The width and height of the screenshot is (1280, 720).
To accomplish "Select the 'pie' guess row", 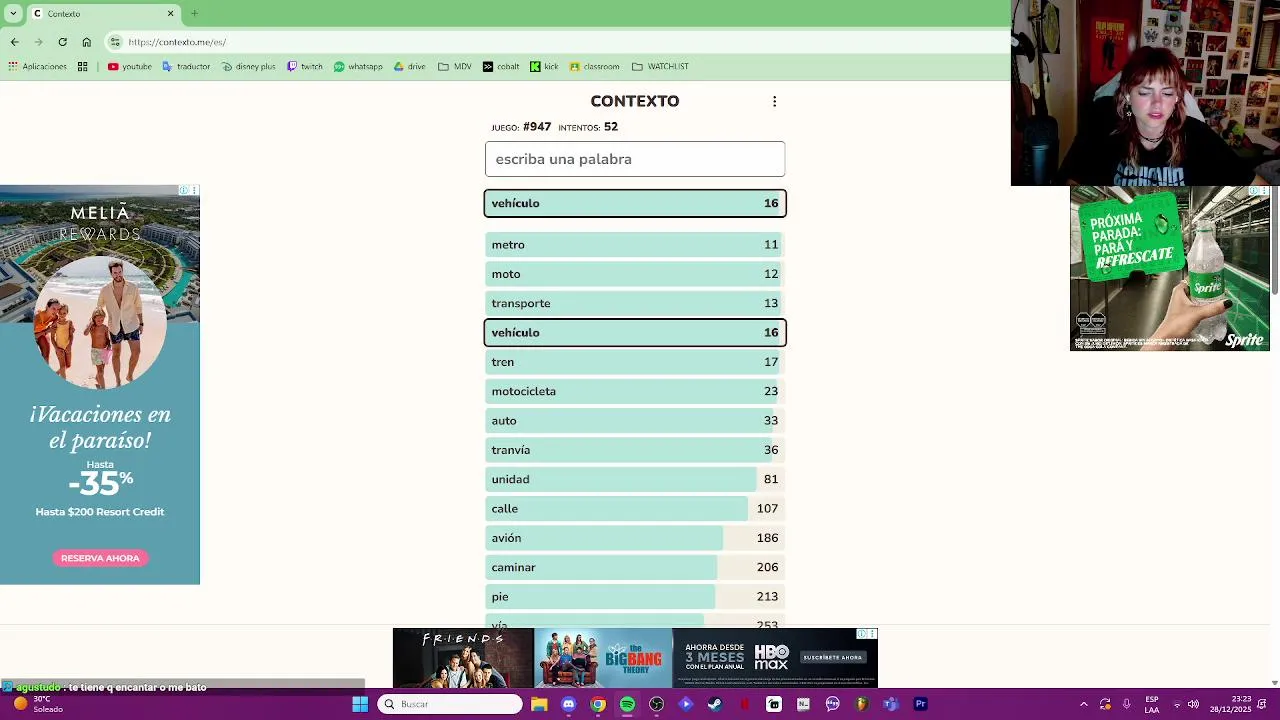I will point(635,597).
